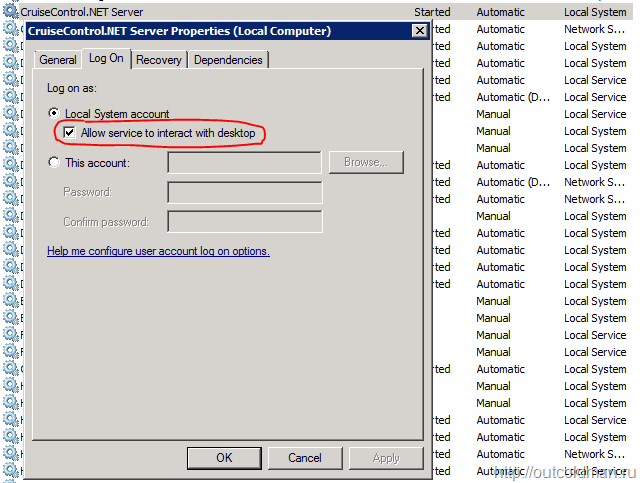
Task: Choose the This account radio option
Action: tap(54, 162)
